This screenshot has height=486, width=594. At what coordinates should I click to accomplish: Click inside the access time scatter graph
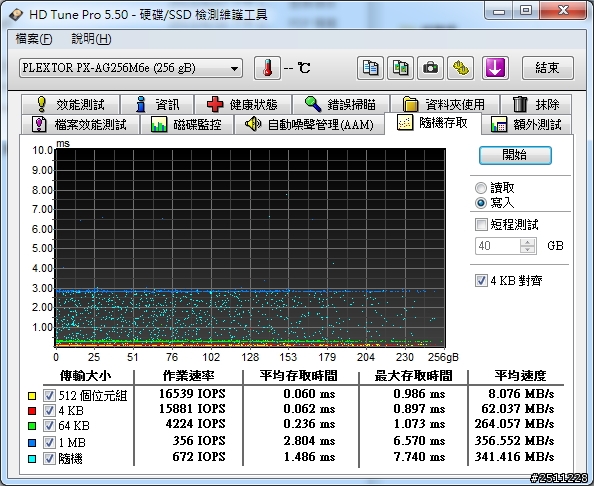coord(250,248)
